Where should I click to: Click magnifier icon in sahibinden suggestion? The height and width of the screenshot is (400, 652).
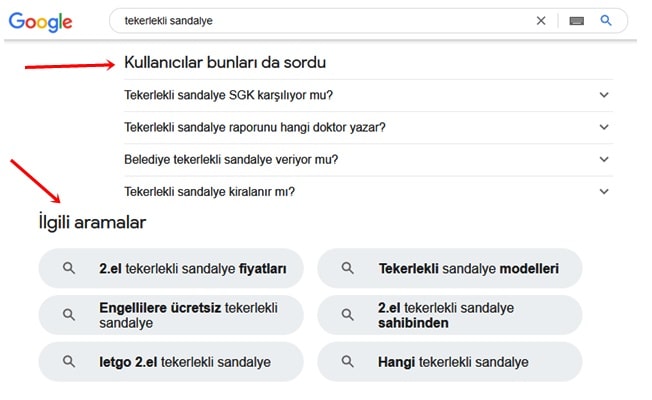coord(348,315)
